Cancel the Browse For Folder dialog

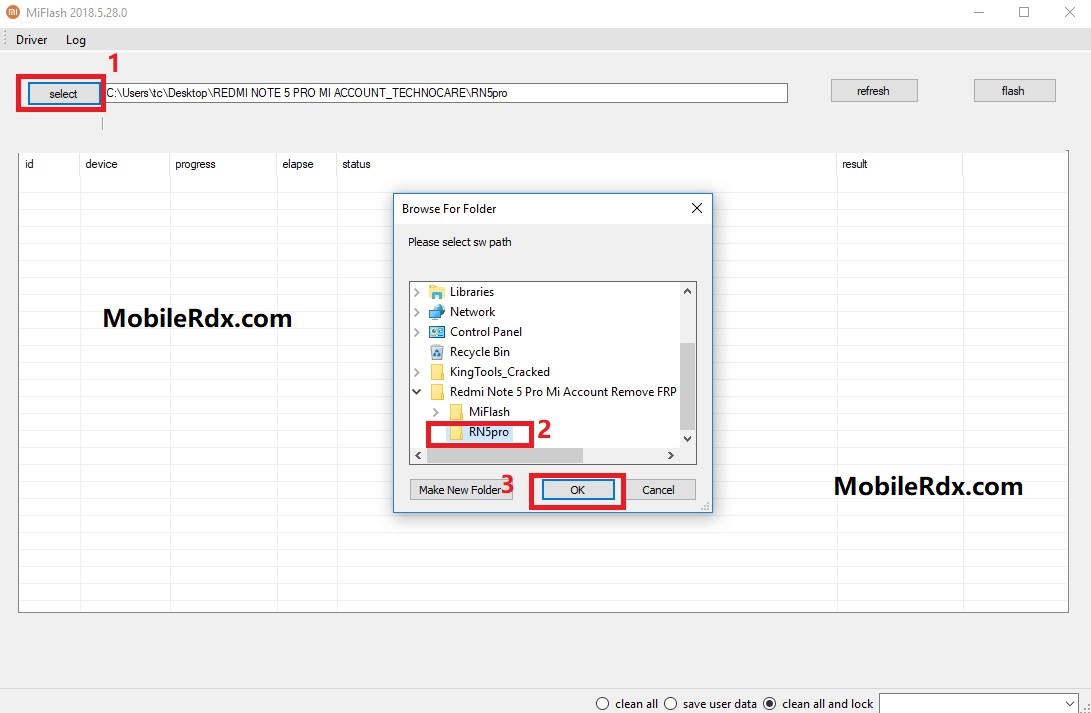click(x=658, y=490)
